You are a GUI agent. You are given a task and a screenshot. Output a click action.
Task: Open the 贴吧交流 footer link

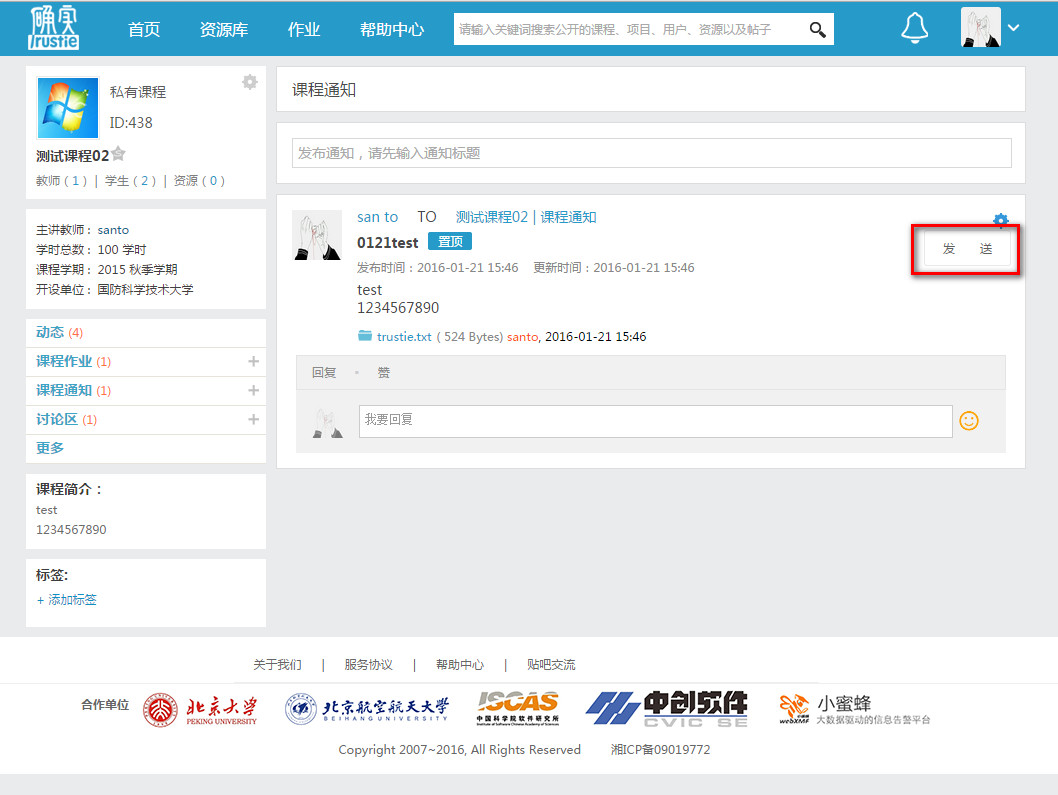coord(551,665)
